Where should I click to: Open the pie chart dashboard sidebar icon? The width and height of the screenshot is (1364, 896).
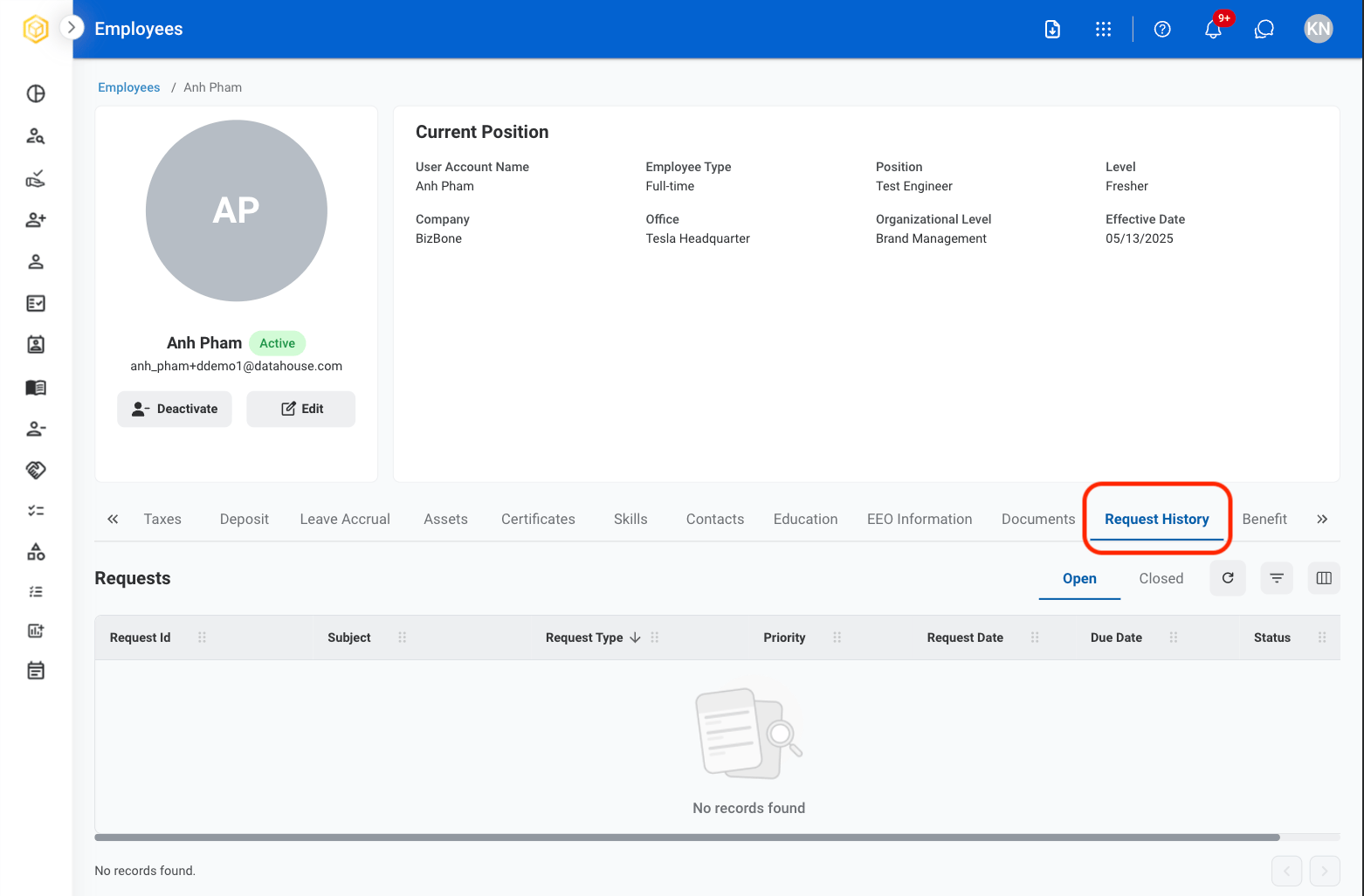pos(36,93)
